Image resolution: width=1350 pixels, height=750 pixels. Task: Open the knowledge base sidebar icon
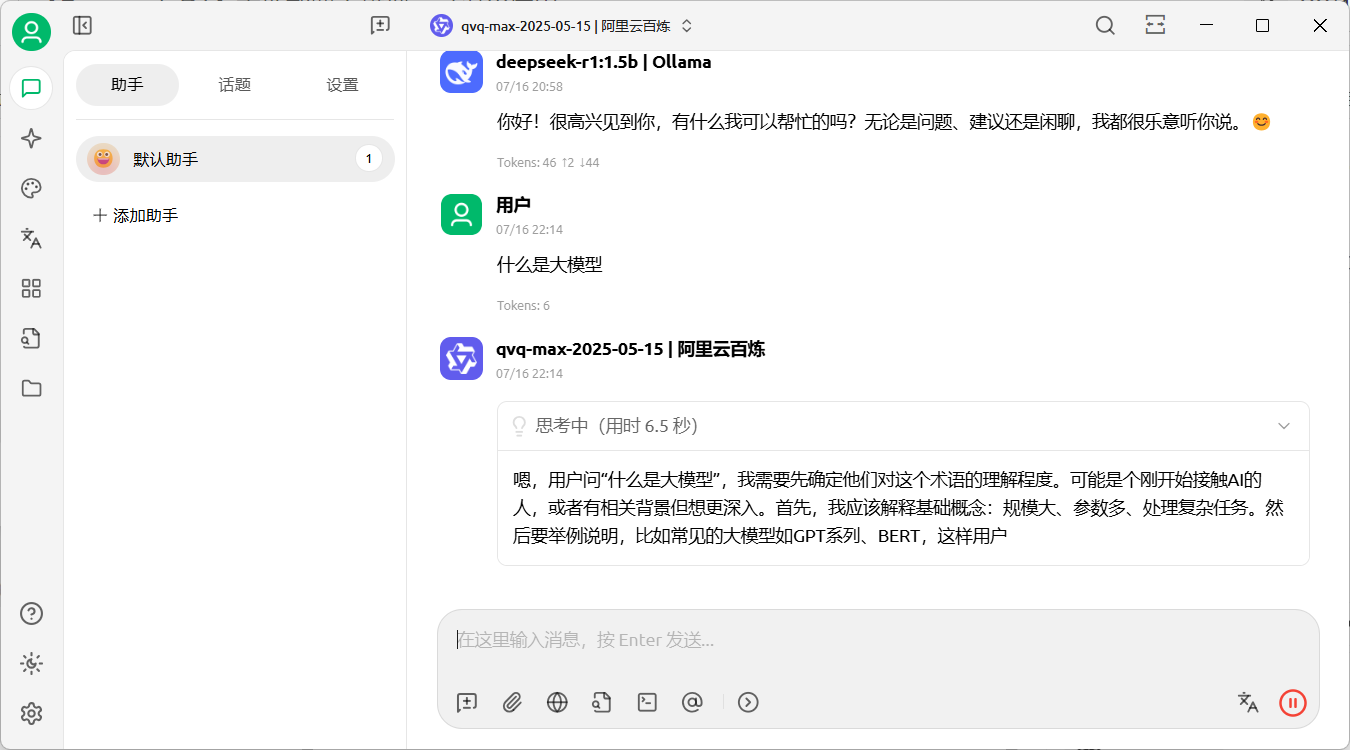pos(31,338)
